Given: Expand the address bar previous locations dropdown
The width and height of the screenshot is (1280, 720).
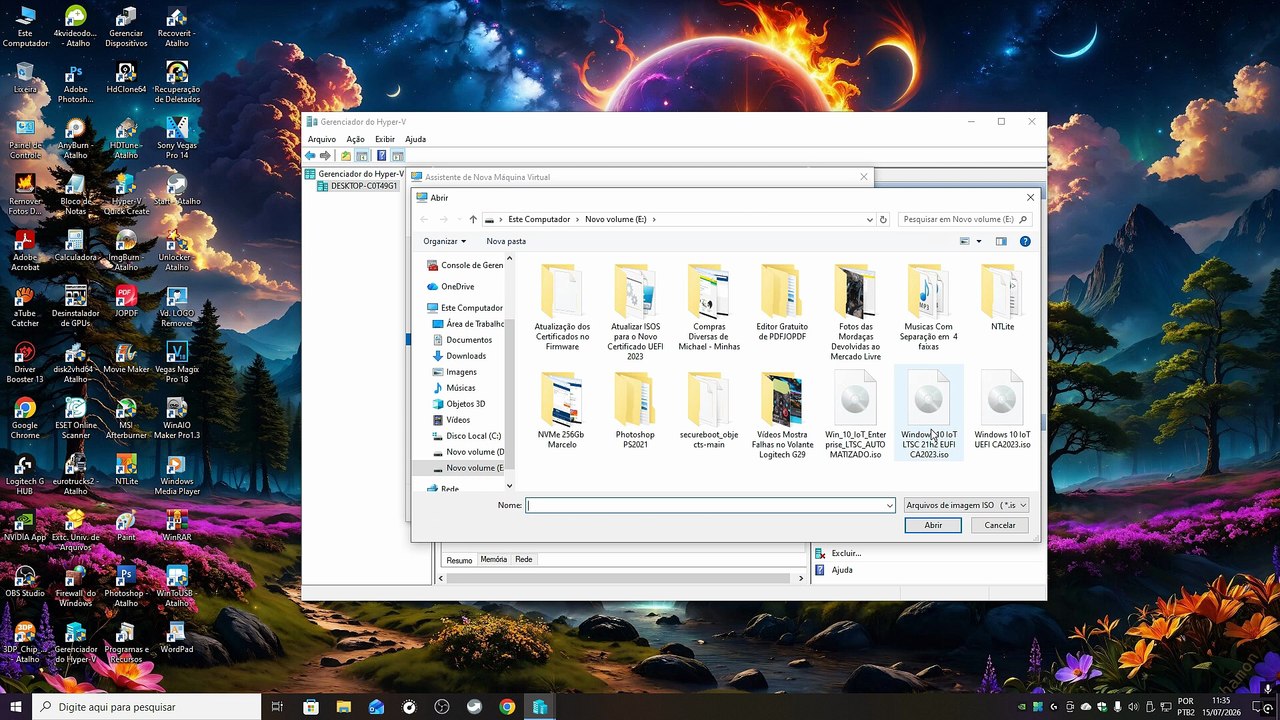Looking at the screenshot, I should [870, 219].
